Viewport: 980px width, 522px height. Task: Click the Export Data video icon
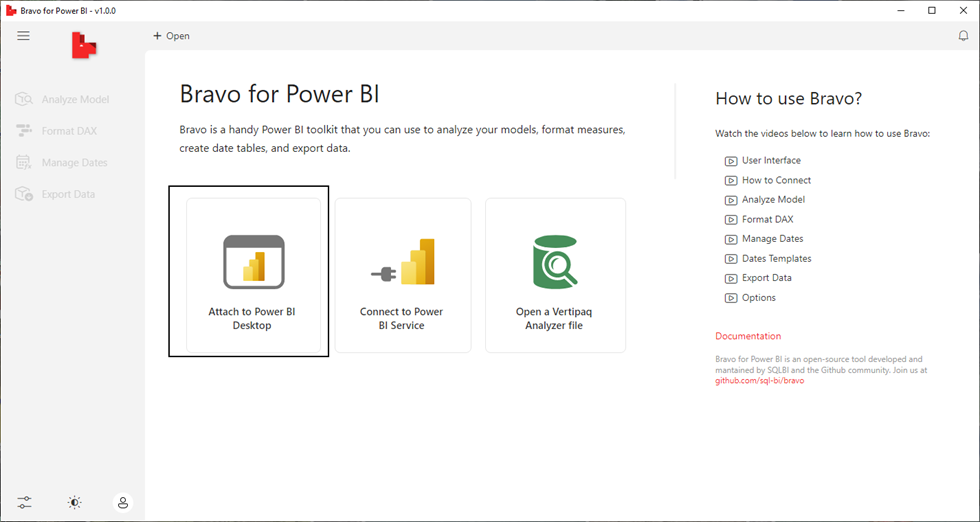point(731,278)
